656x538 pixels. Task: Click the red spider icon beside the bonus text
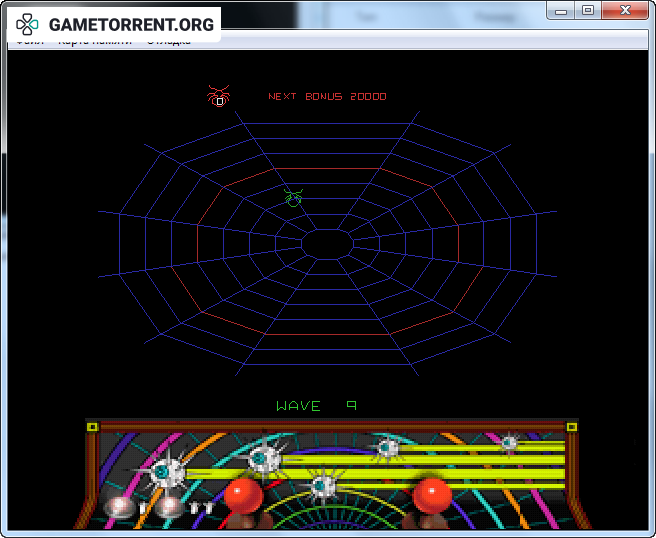218,96
